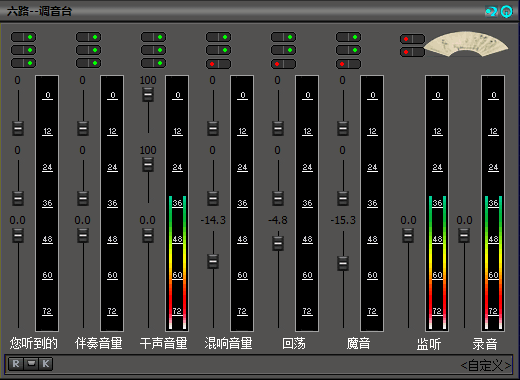Click the folding fan image
520x380 pixels.
point(466,44)
